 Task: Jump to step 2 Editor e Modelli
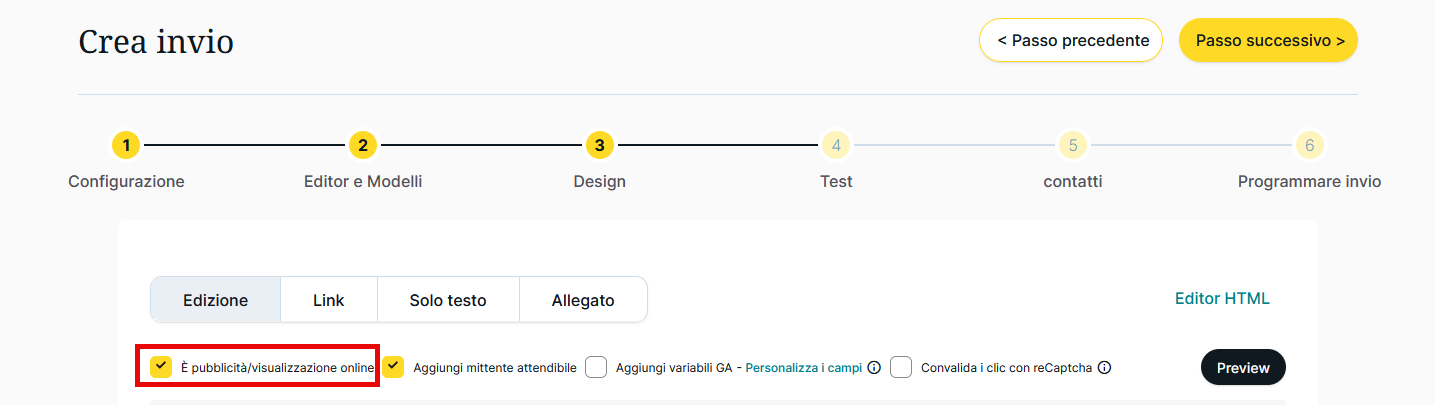click(363, 146)
